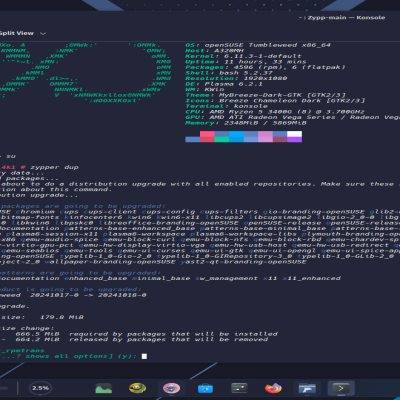This screenshot has width=400, height=400.
Task: Click the '20241017-0 -> 20241018-0' version text
Action: [88, 295]
